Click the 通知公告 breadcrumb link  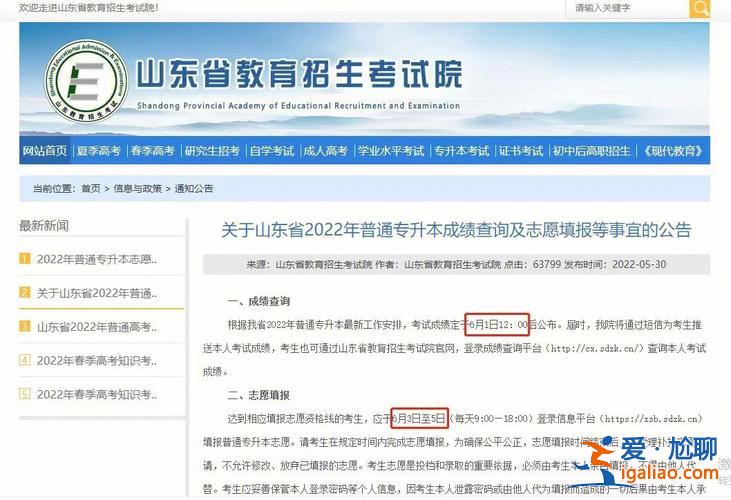point(194,189)
